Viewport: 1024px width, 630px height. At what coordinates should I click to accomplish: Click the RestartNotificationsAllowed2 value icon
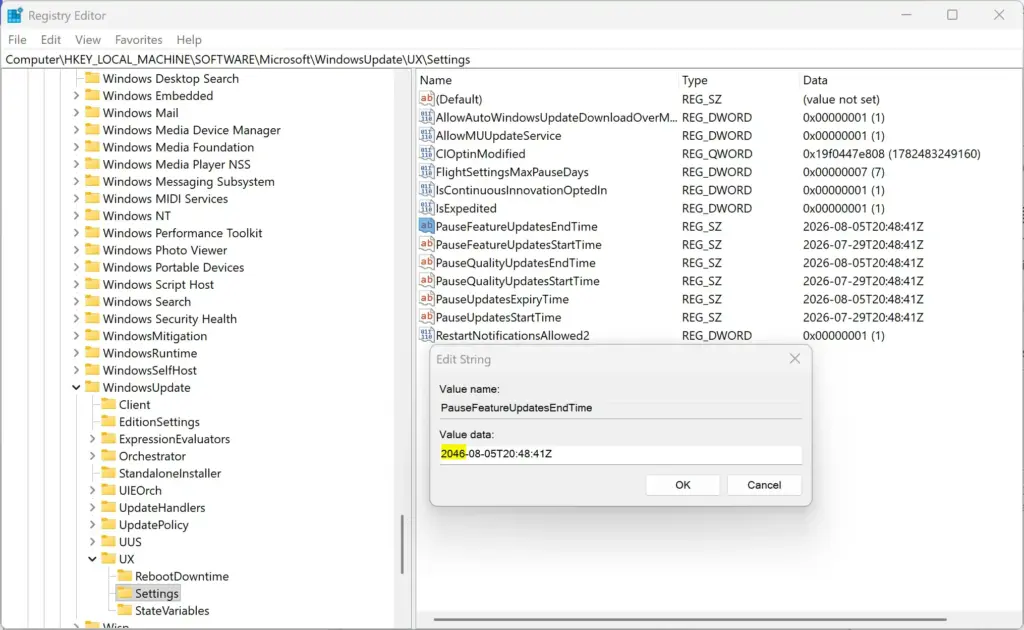click(x=426, y=335)
